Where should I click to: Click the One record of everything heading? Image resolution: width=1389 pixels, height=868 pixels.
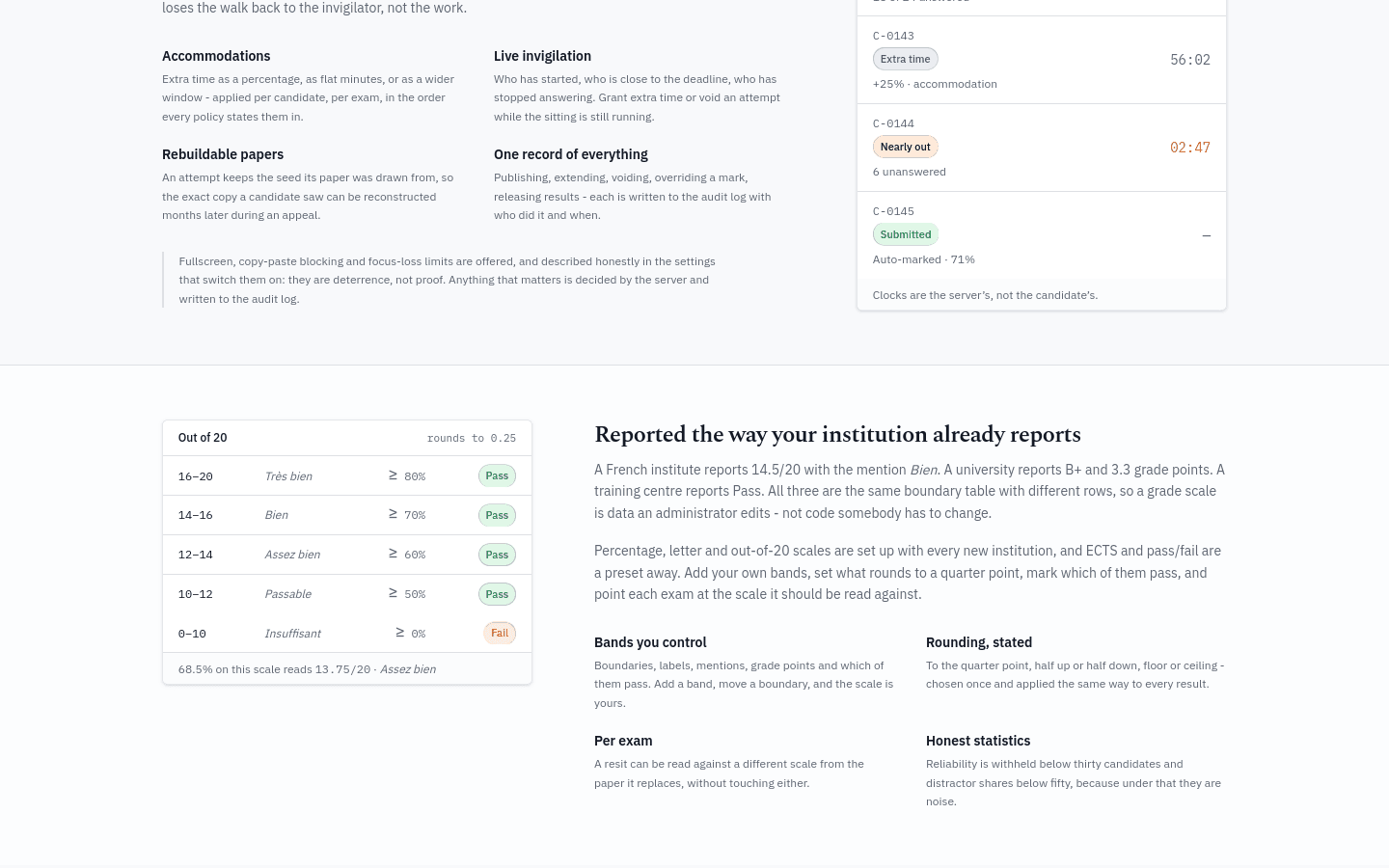click(x=570, y=154)
